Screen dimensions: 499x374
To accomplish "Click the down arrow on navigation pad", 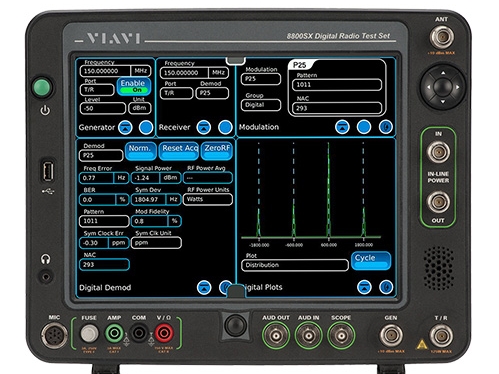I will point(443,101).
